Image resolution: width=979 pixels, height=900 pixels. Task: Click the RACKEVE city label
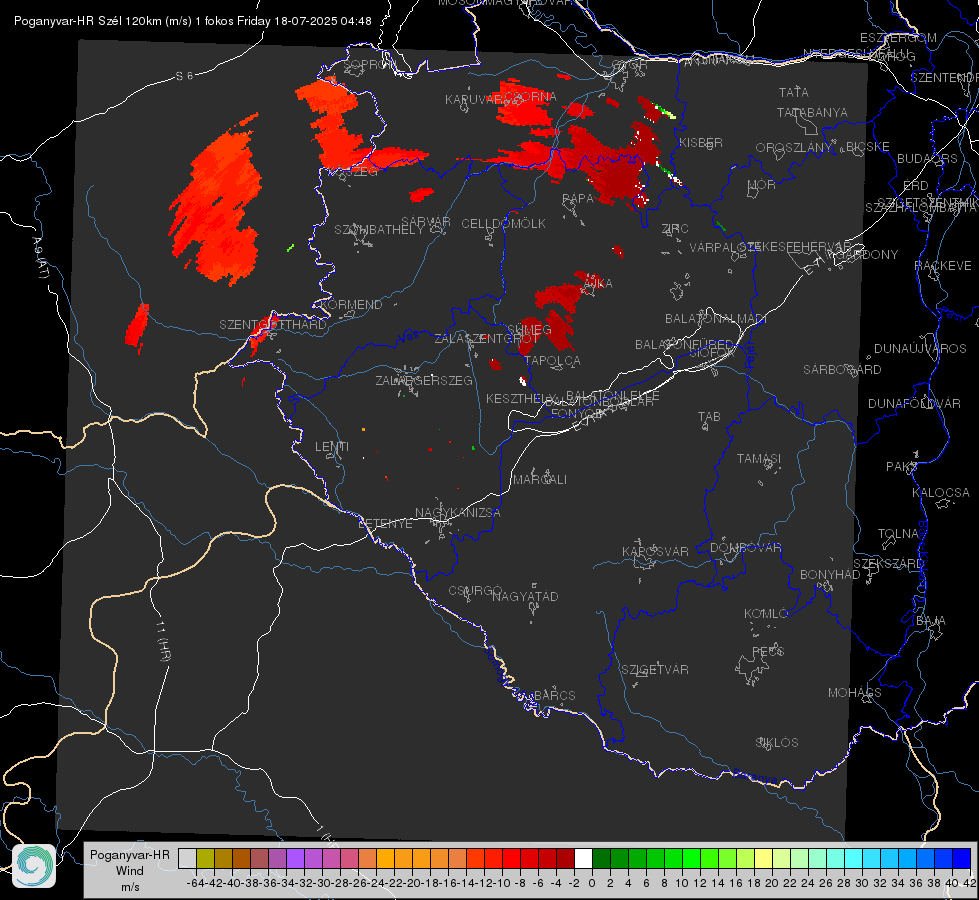click(x=943, y=265)
